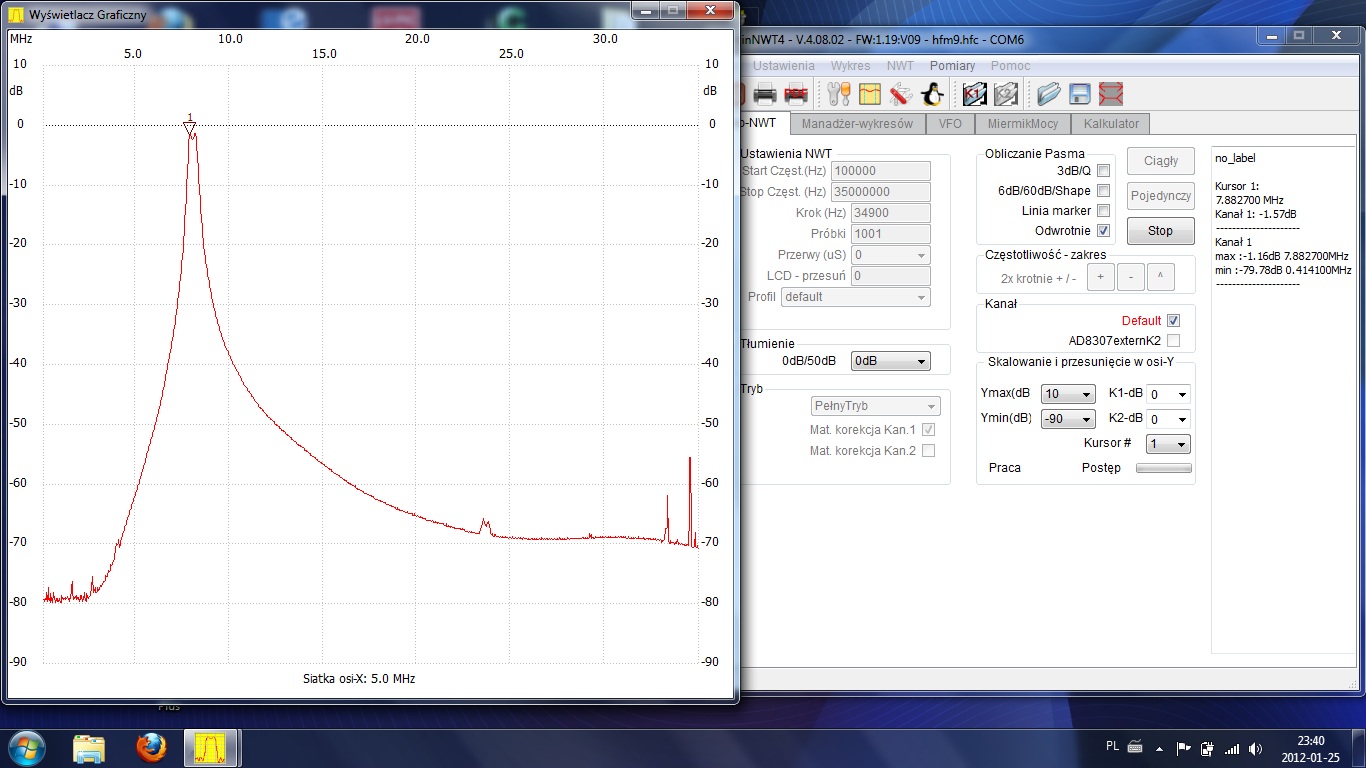Viewport: 1366px width, 768px height.
Task: Switch to the VFO tab
Action: tap(949, 124)
